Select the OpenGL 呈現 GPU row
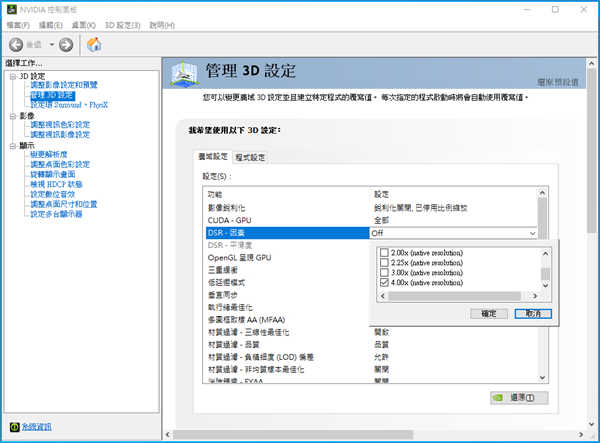 click(x=287, y=258)
